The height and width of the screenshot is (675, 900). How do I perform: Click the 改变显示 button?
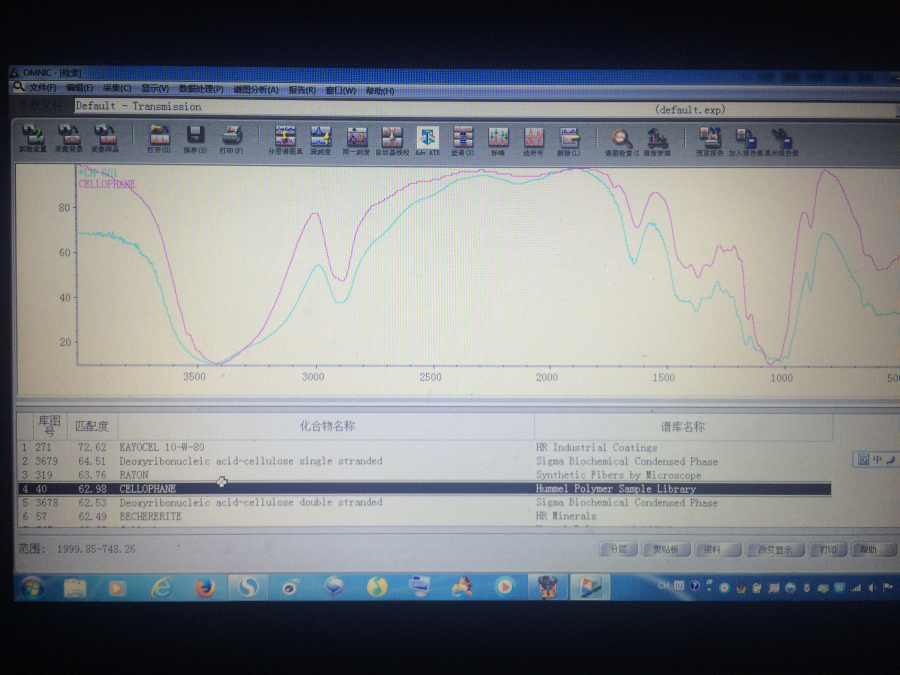[x=774, y=549]
